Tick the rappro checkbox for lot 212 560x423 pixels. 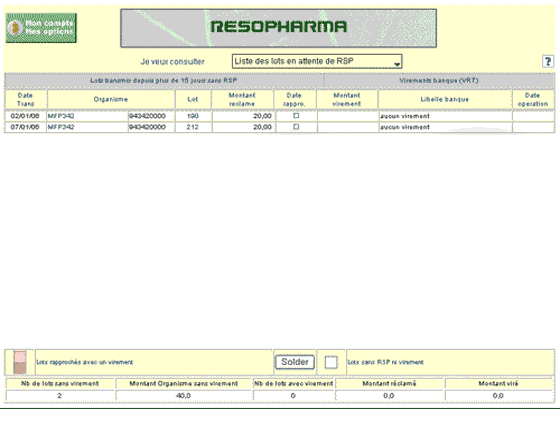pos(296,127)
